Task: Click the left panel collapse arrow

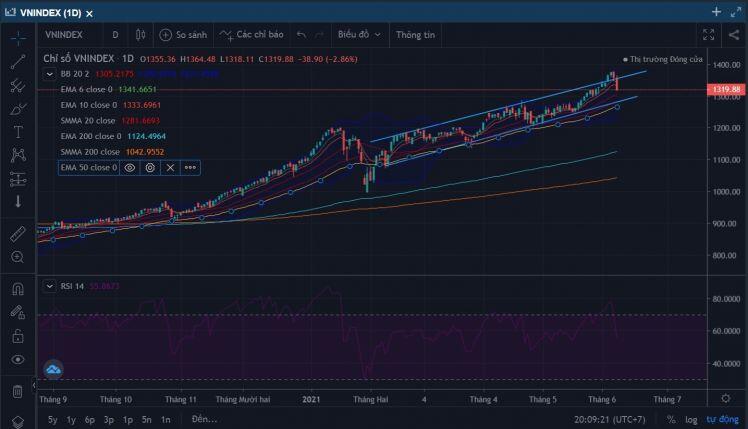Action: click(34, 385)
